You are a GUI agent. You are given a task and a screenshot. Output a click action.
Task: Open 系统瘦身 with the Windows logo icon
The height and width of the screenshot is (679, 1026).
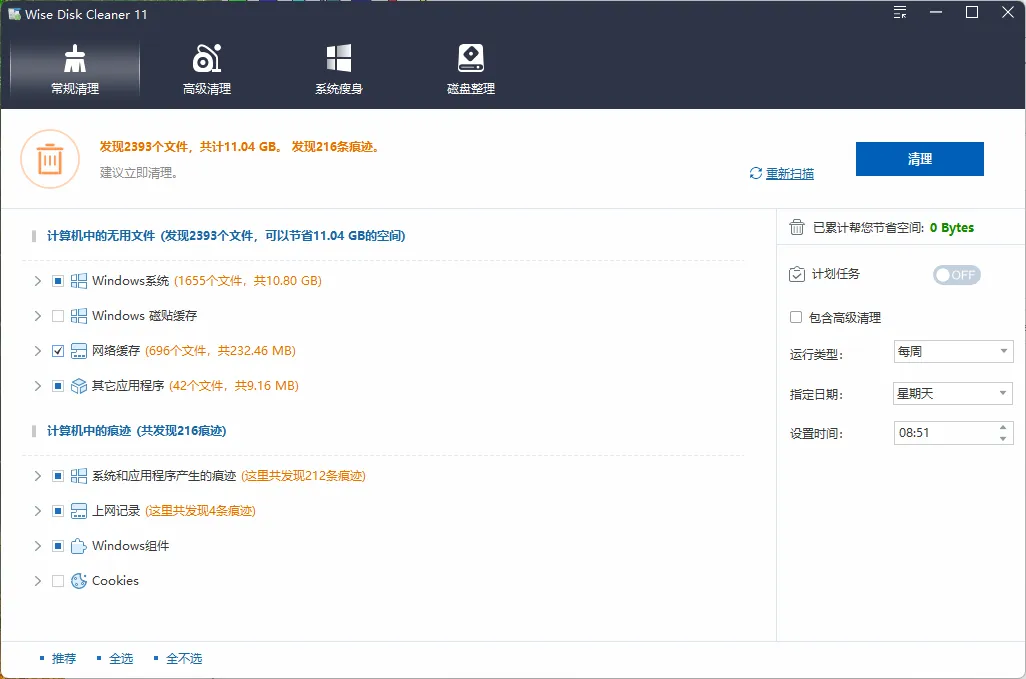pos(337,58)
